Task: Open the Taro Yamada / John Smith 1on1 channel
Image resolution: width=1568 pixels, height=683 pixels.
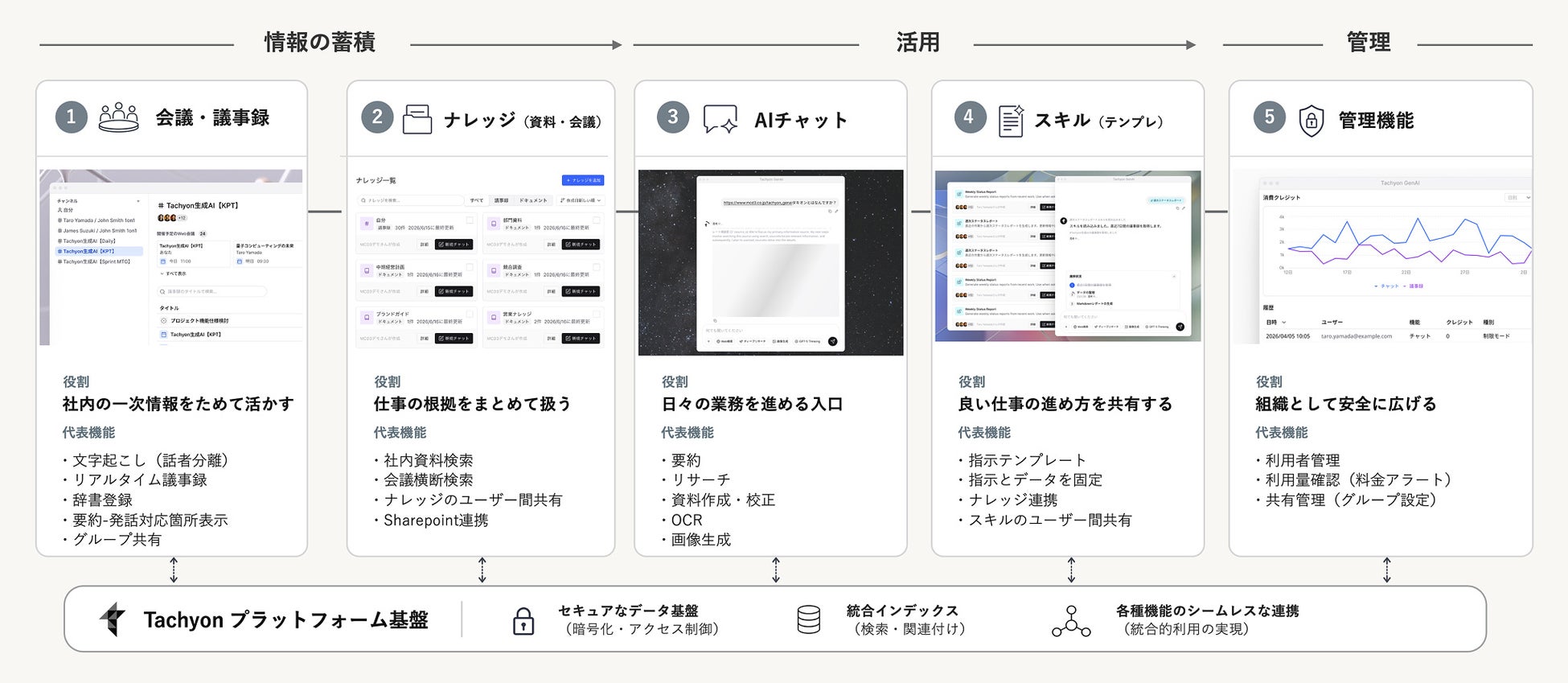Action: [96, 220]
